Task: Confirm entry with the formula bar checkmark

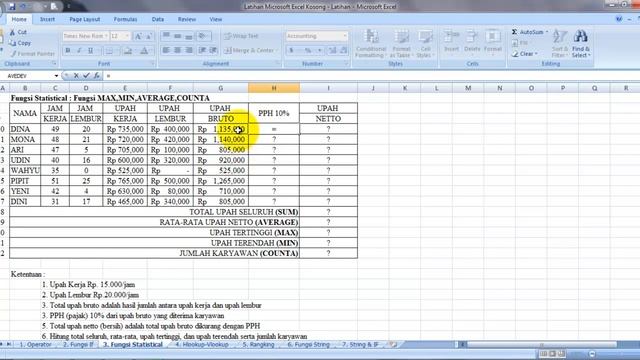Action: [86, 76]
